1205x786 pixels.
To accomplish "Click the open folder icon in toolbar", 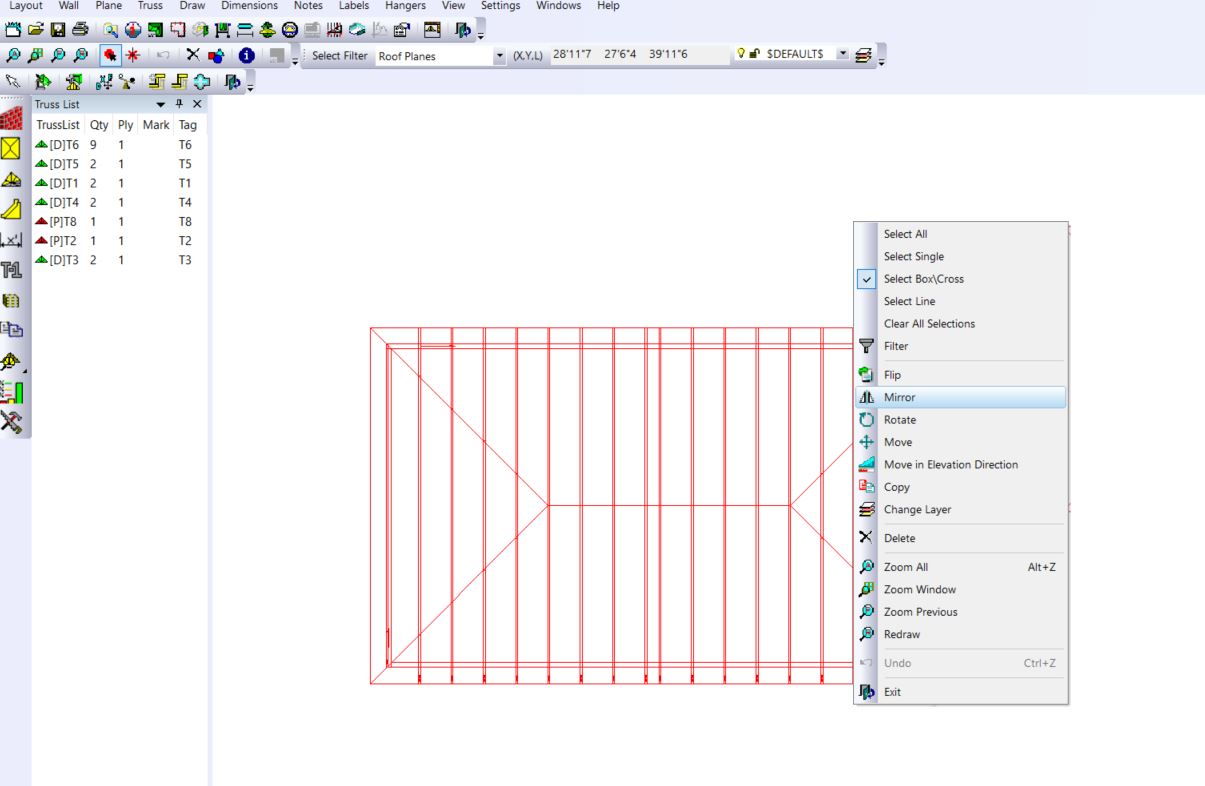I will [x=36, y=30].
